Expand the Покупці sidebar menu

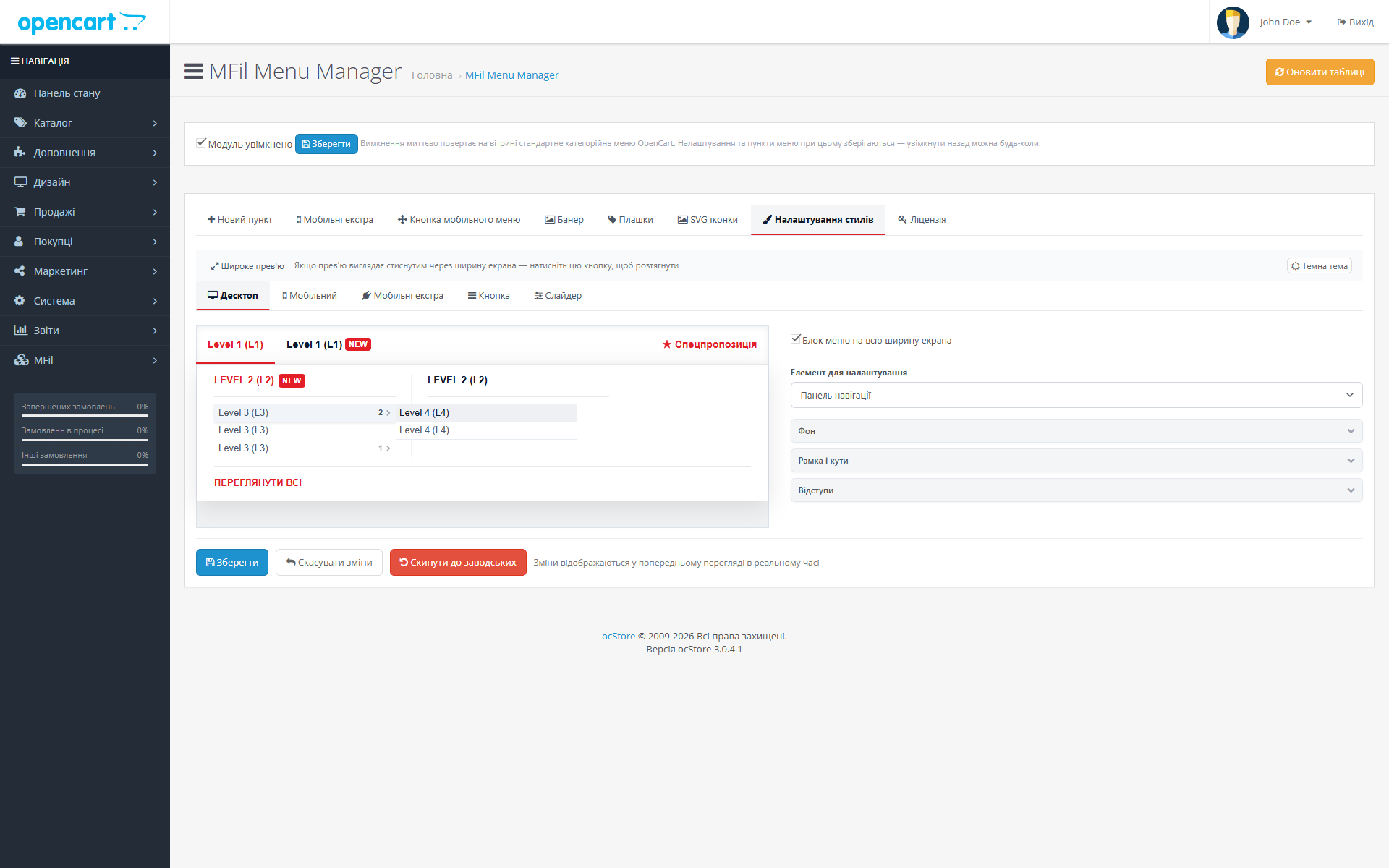(85, 242)
